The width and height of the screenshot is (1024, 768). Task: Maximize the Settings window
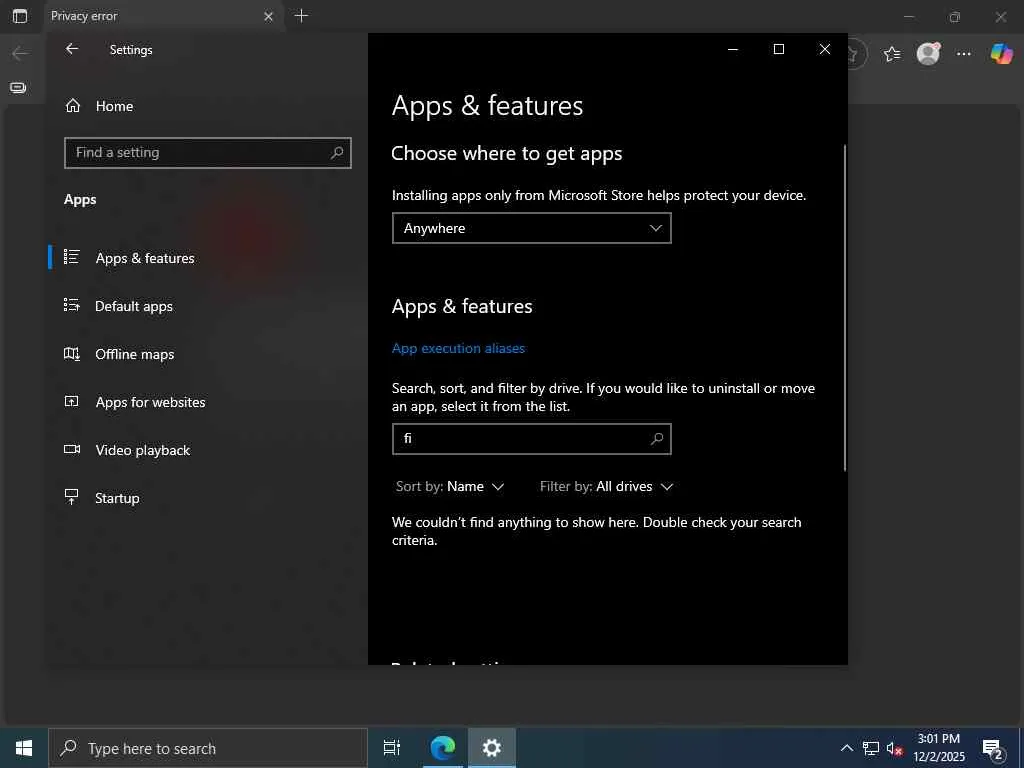point(778,49)
